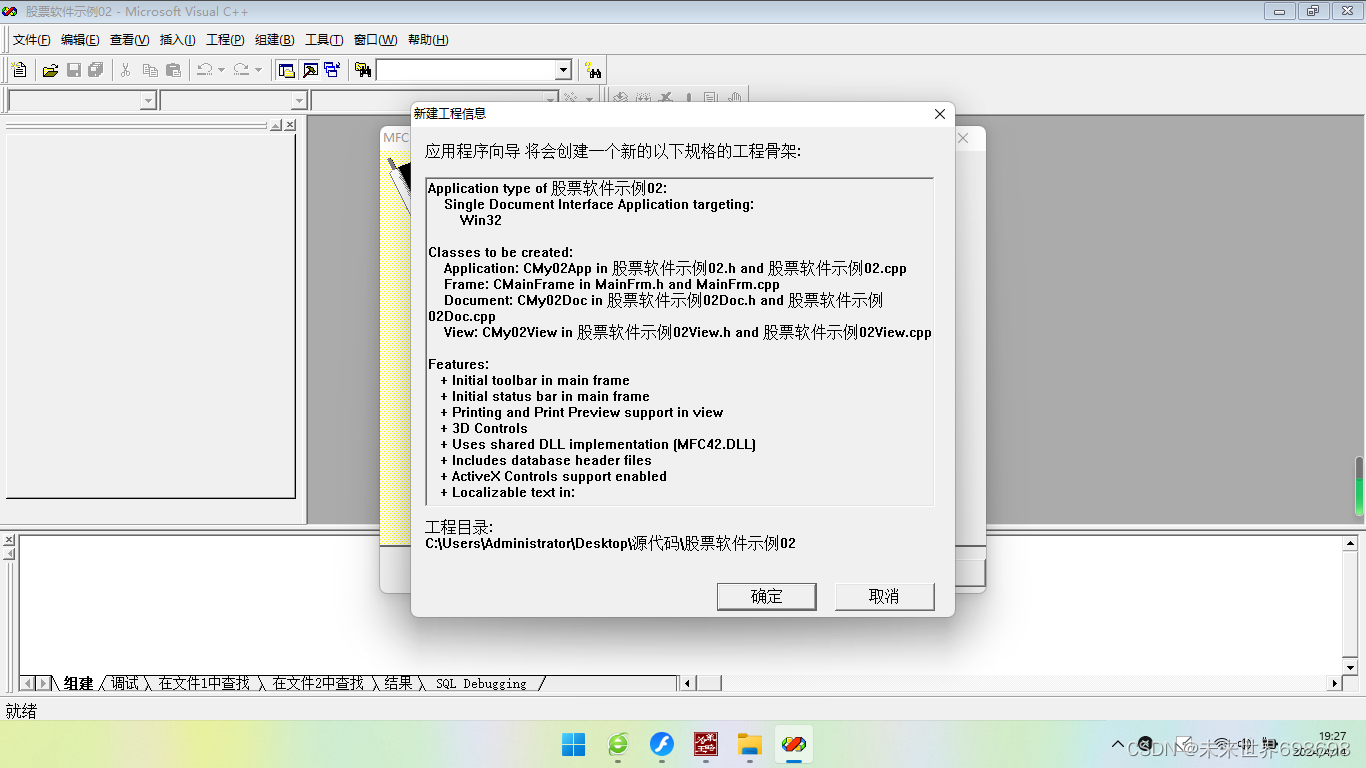Cancel with the 取消 button
The image size is (1366, 768).
tap(884, 596)
